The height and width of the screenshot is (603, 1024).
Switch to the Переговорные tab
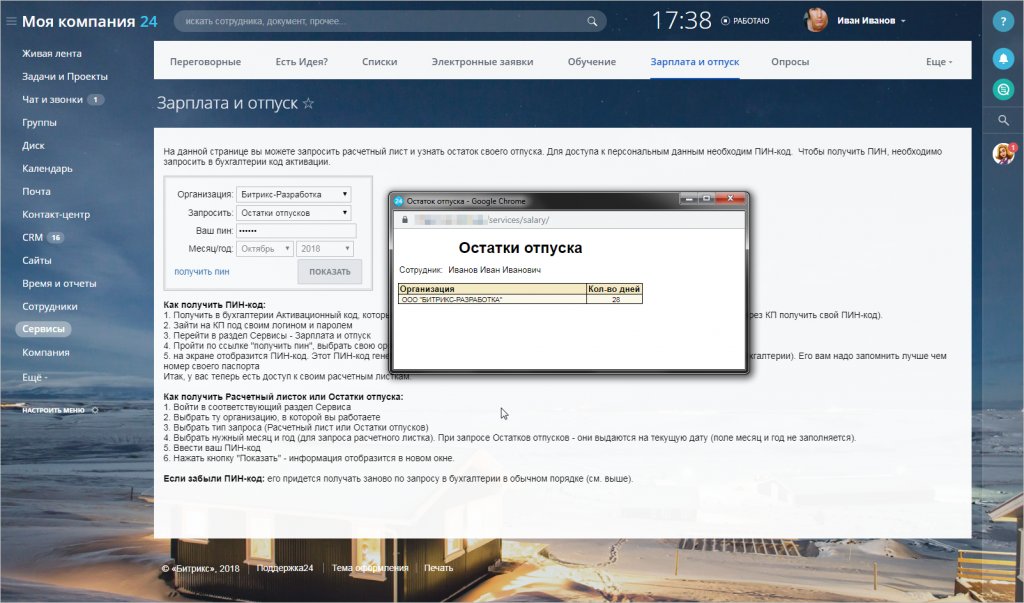[x=205, y=62]
